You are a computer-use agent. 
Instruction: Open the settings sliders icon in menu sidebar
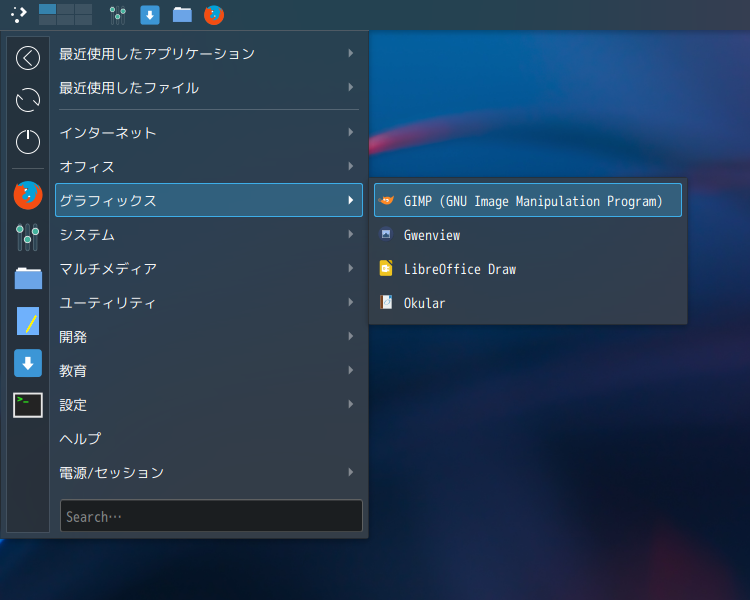28,237
